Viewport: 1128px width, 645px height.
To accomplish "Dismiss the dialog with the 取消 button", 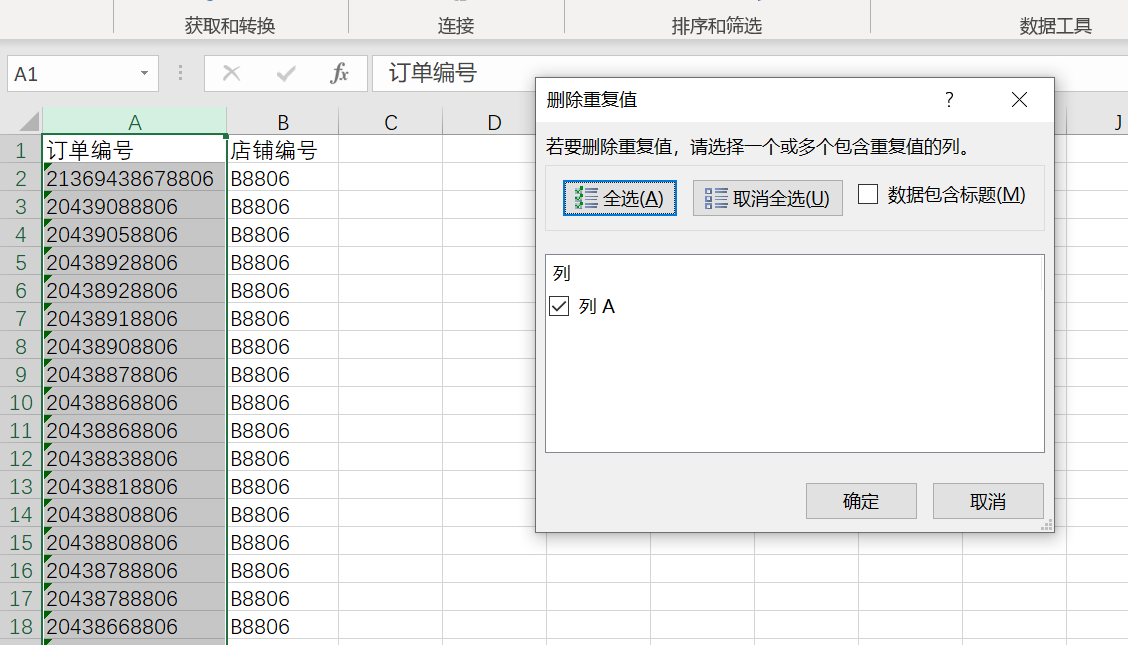I will [988, 501].
